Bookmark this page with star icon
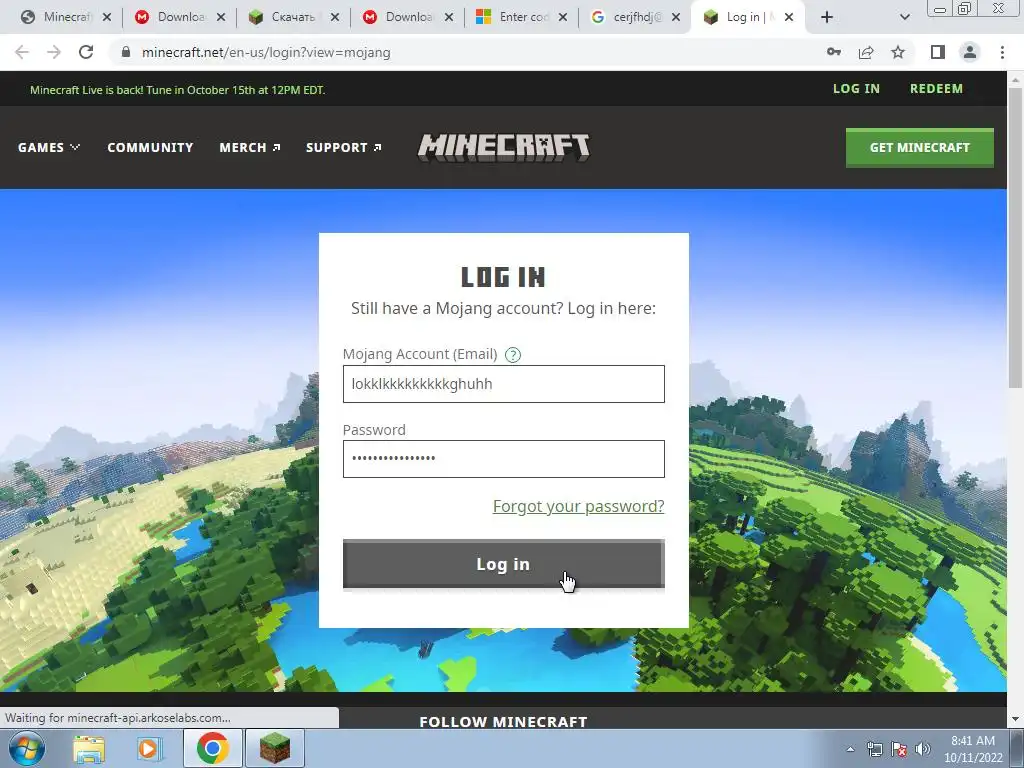The width and height of the screenshot is (1024, 768). point(898,52)
